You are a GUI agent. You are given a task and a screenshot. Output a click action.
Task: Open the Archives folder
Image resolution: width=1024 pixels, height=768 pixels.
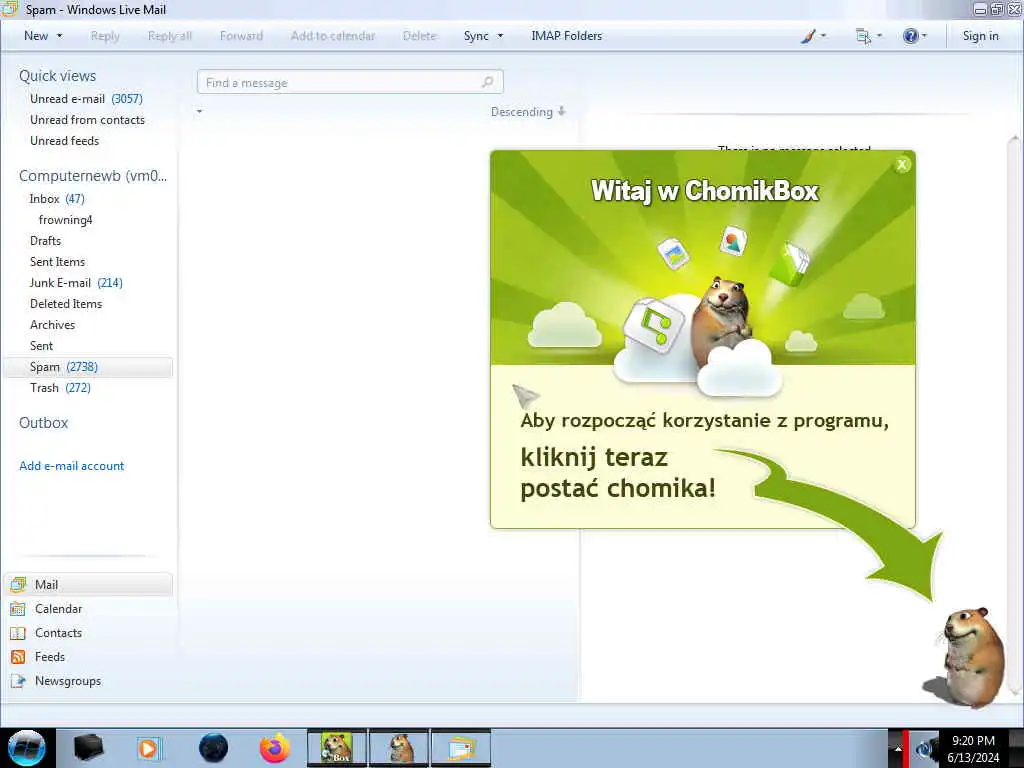point(52,325)
